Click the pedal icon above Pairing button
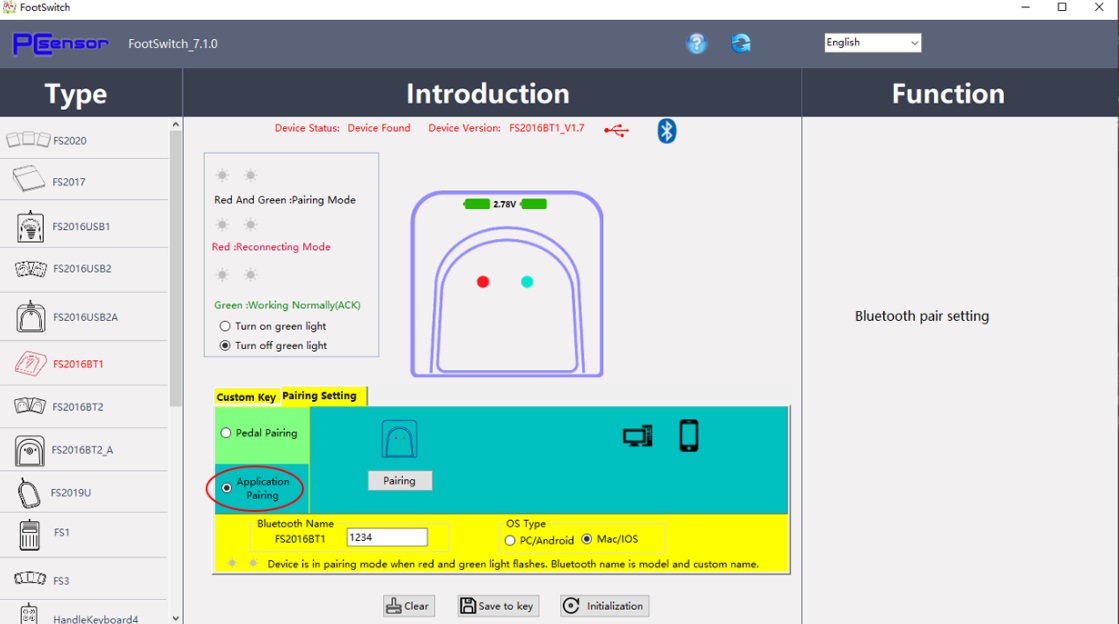Screen dimensions: 1119x624 (399, 439)
